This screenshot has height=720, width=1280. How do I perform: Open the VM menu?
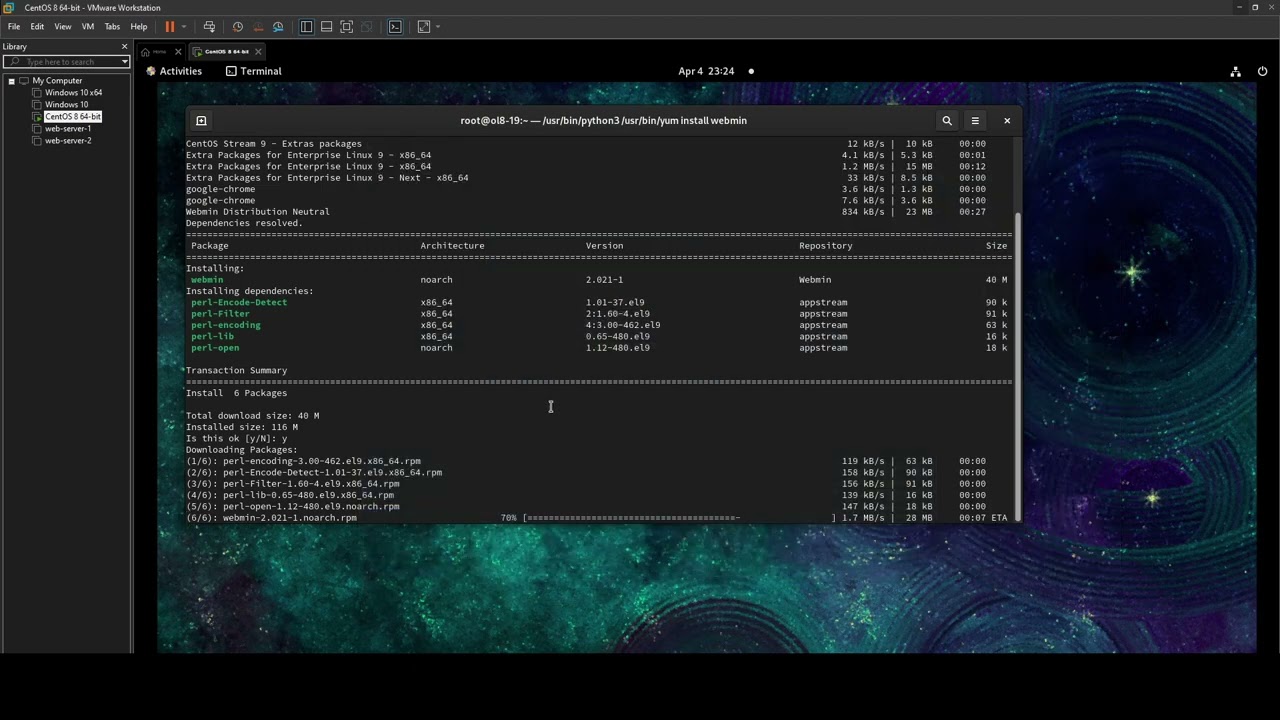pyautogui.click(x=87, y=27)
